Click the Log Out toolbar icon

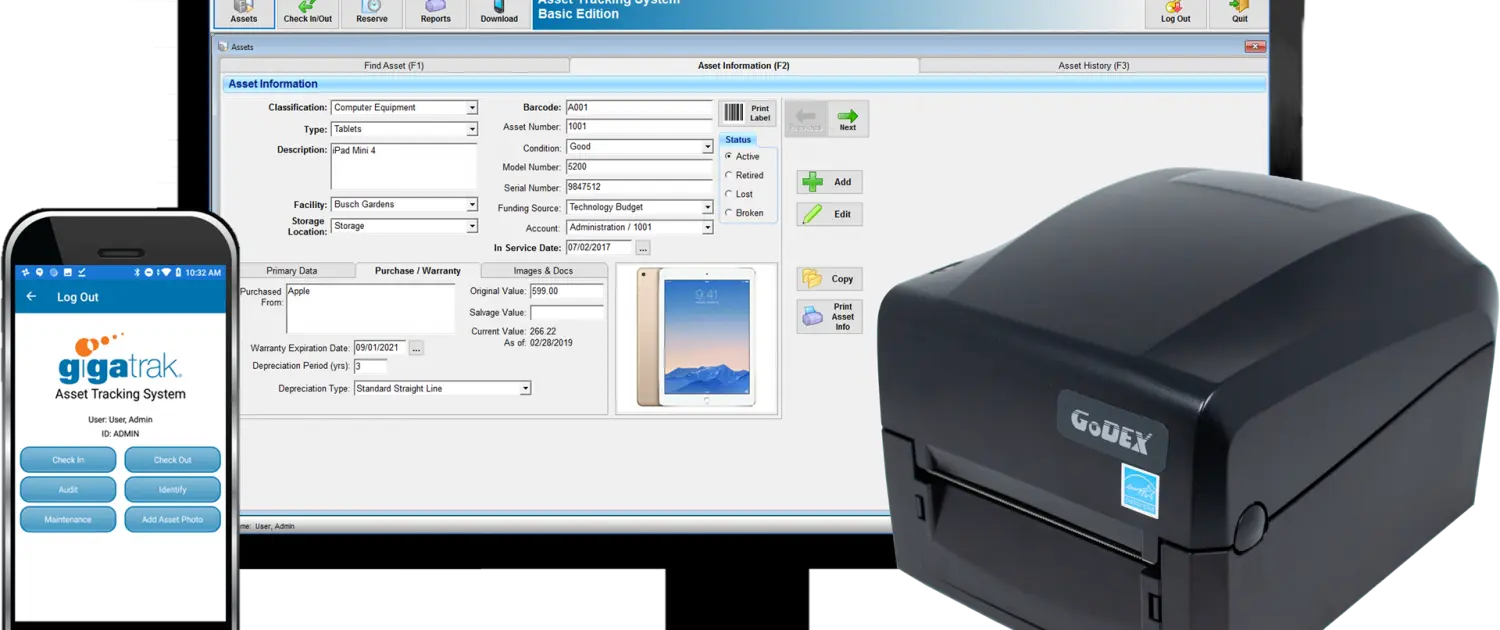(x=1176, y=13)
